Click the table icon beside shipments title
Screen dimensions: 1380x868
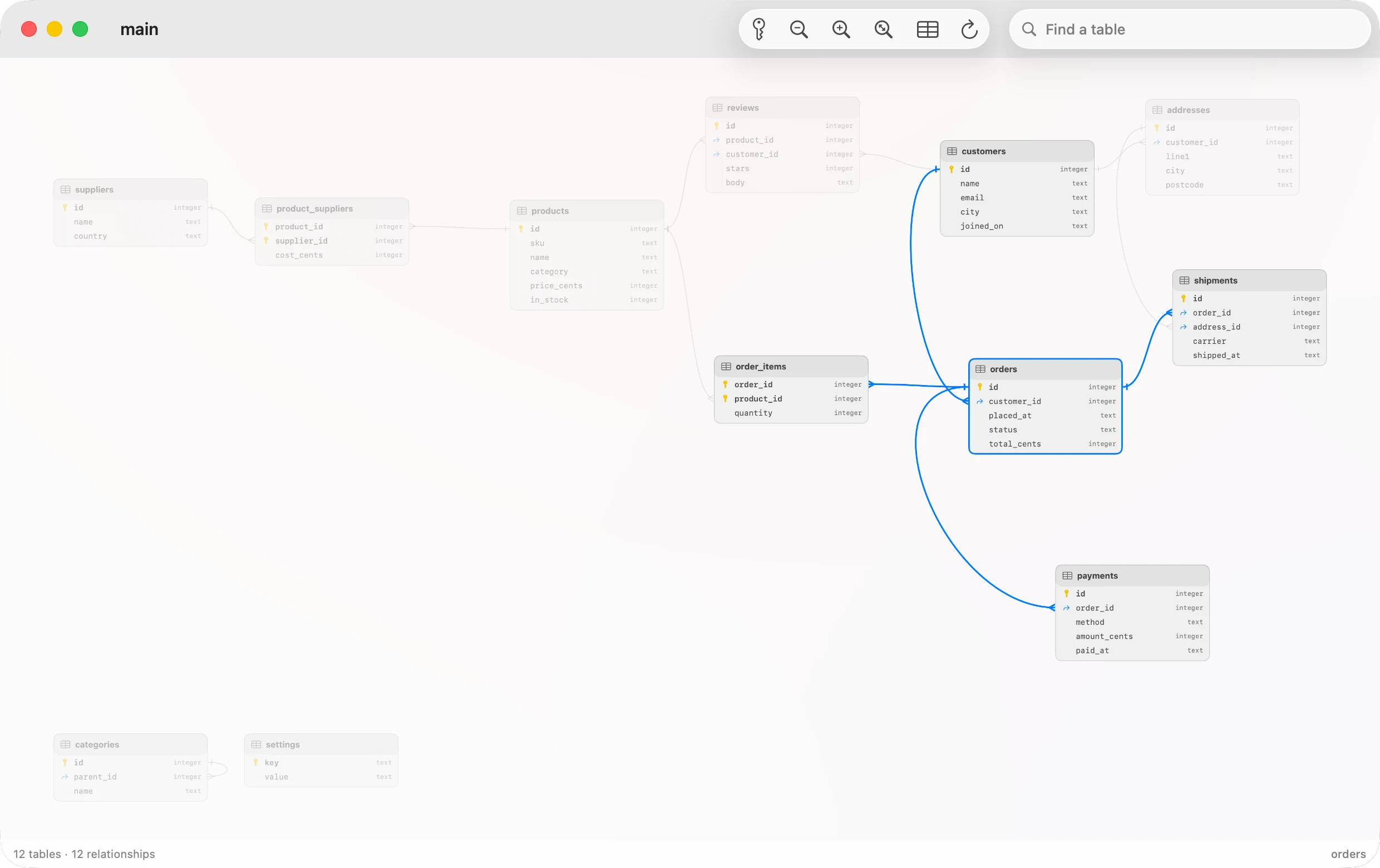[x=1184, y=281]
